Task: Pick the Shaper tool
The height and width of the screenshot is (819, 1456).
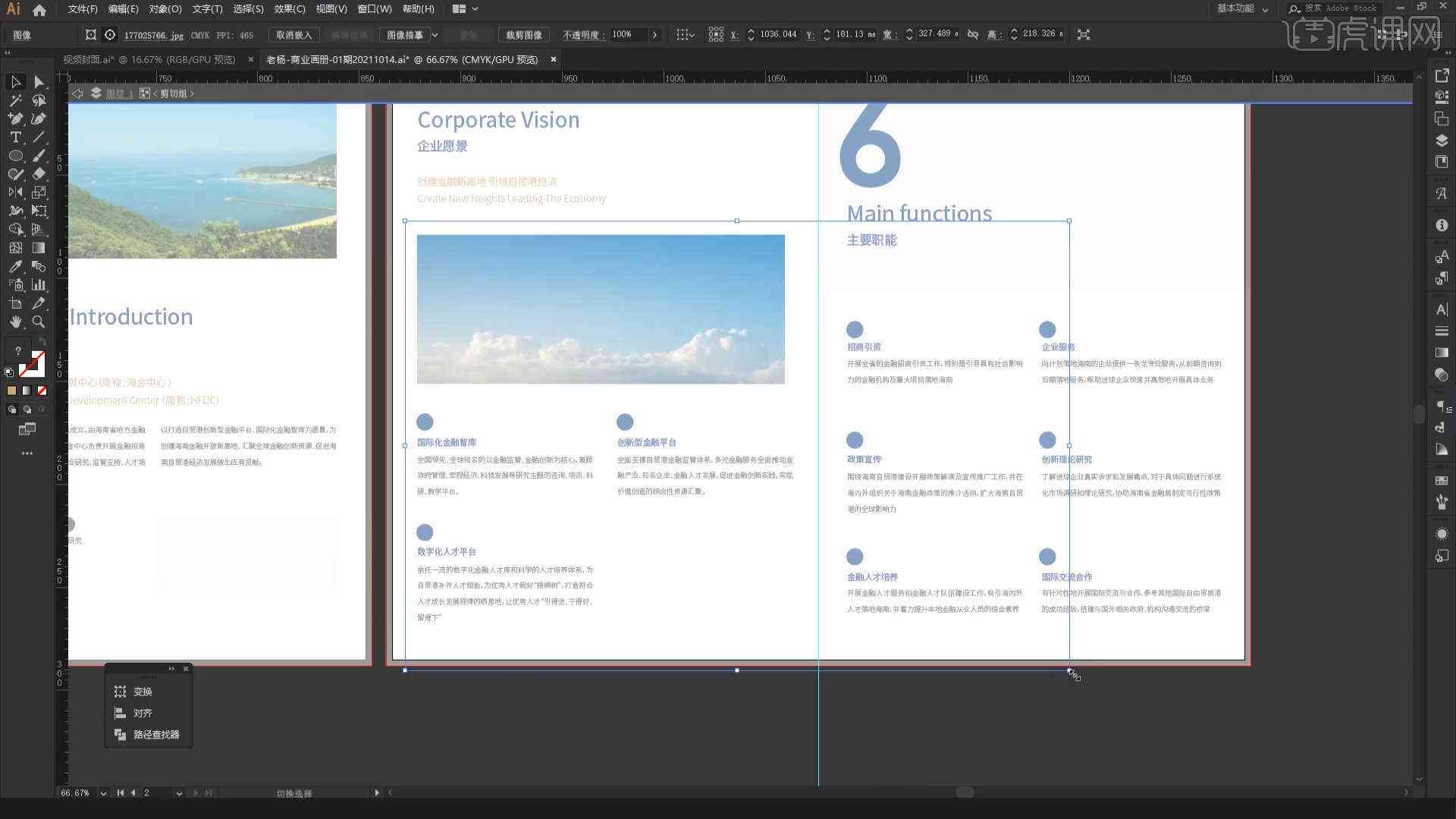Action: click(x=15, y=174)
